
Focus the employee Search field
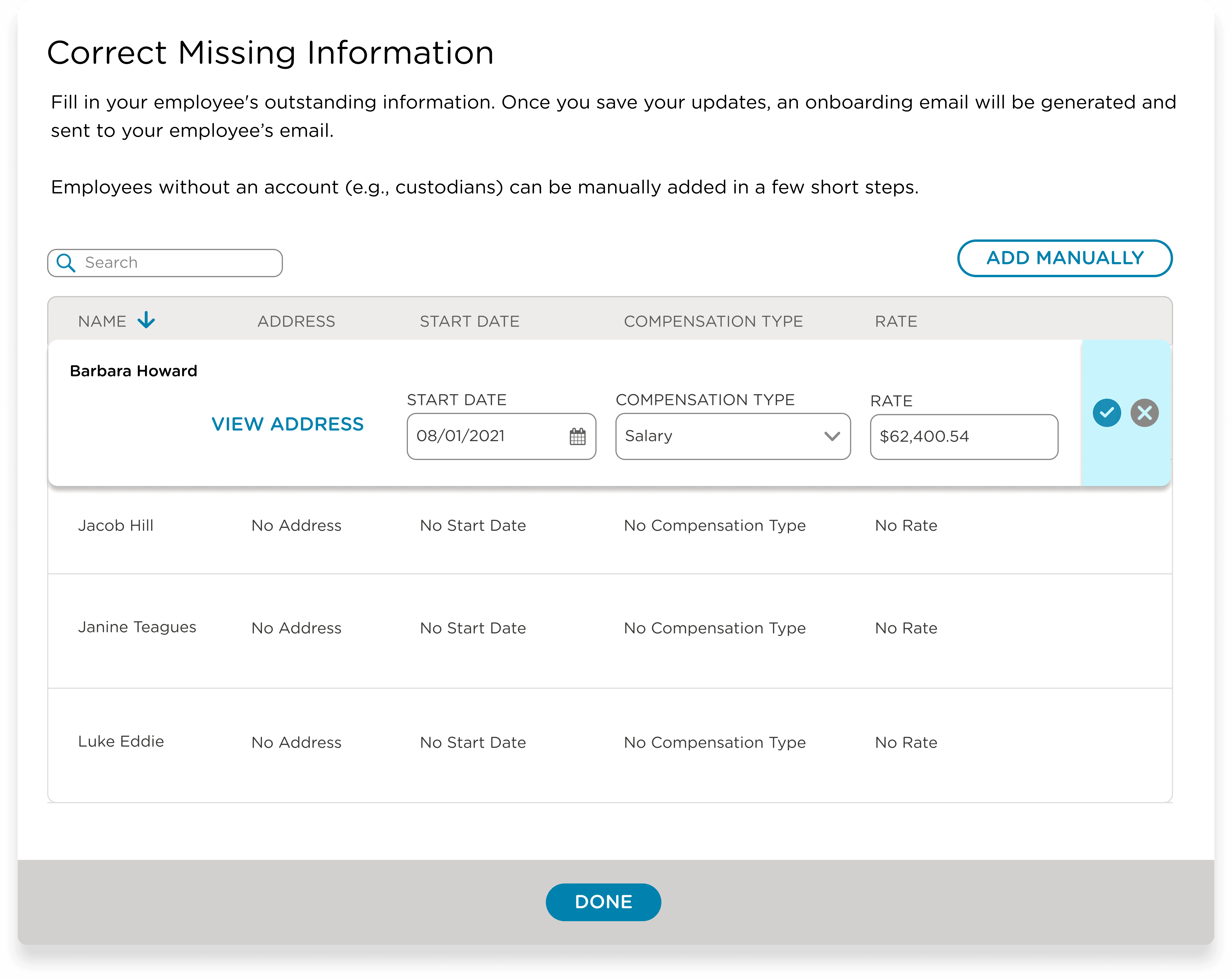(177, 263)
